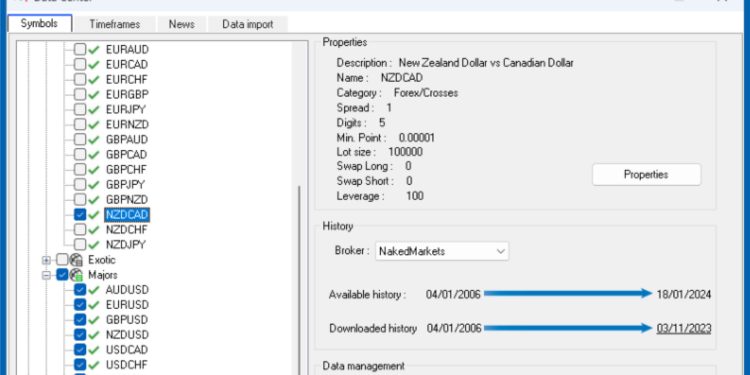
Task: Enable the EURCHF symbol checkbox
Action: click(x=80, y=79)
